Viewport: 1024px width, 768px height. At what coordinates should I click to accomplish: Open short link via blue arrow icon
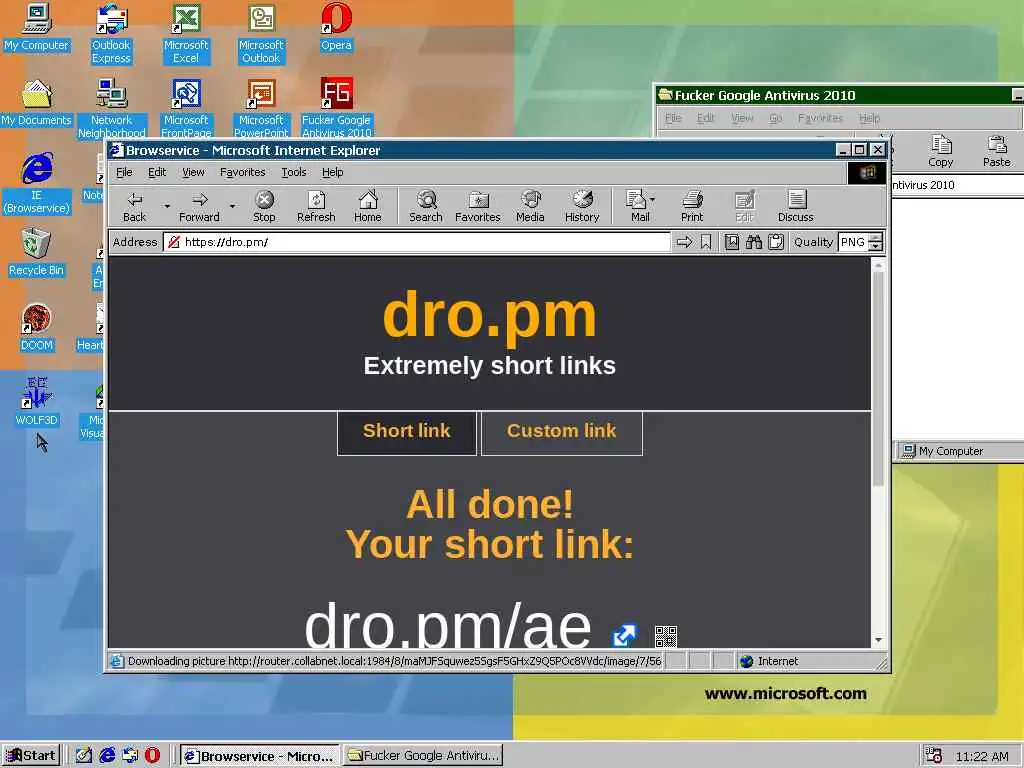(624, 634)
